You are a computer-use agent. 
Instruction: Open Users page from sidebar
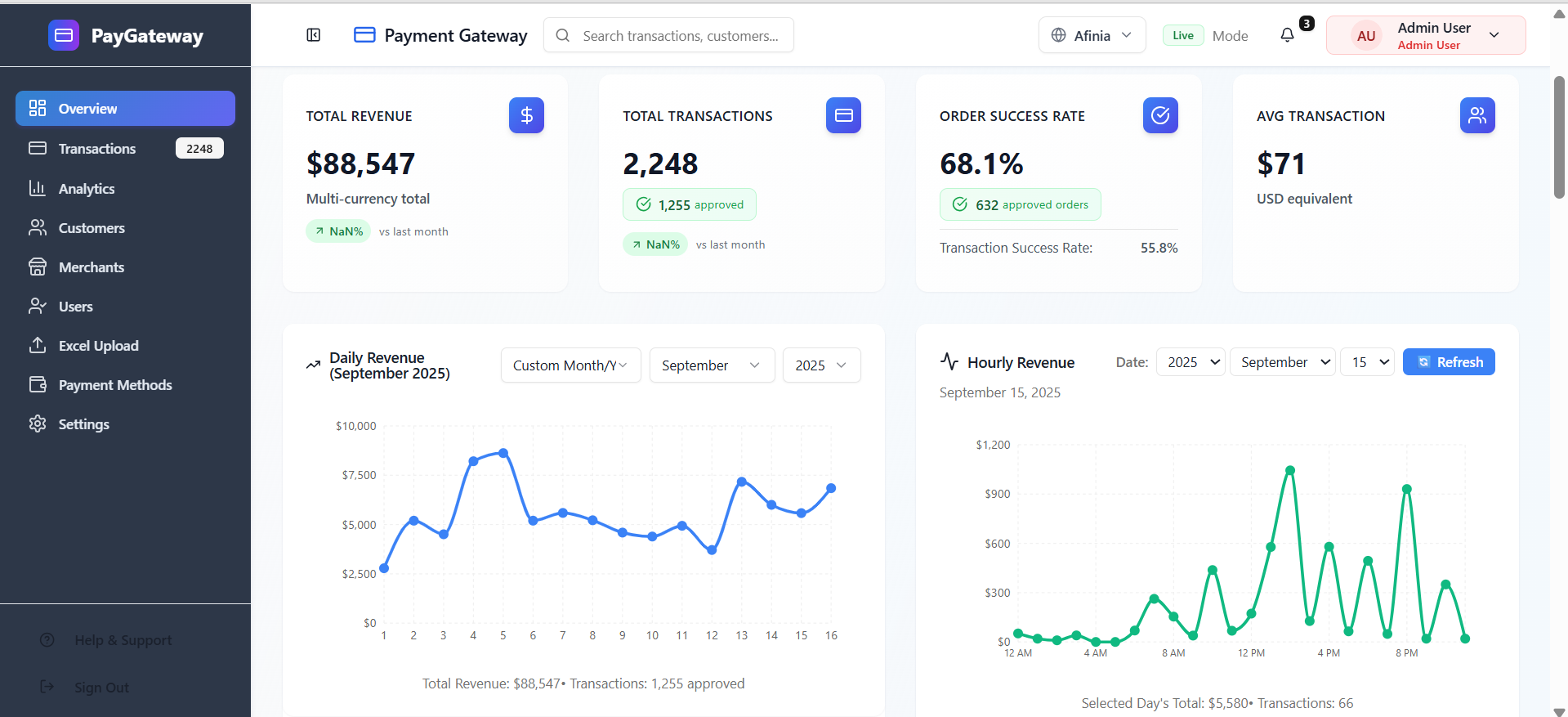pyautogui.click(x=125, y=306)
